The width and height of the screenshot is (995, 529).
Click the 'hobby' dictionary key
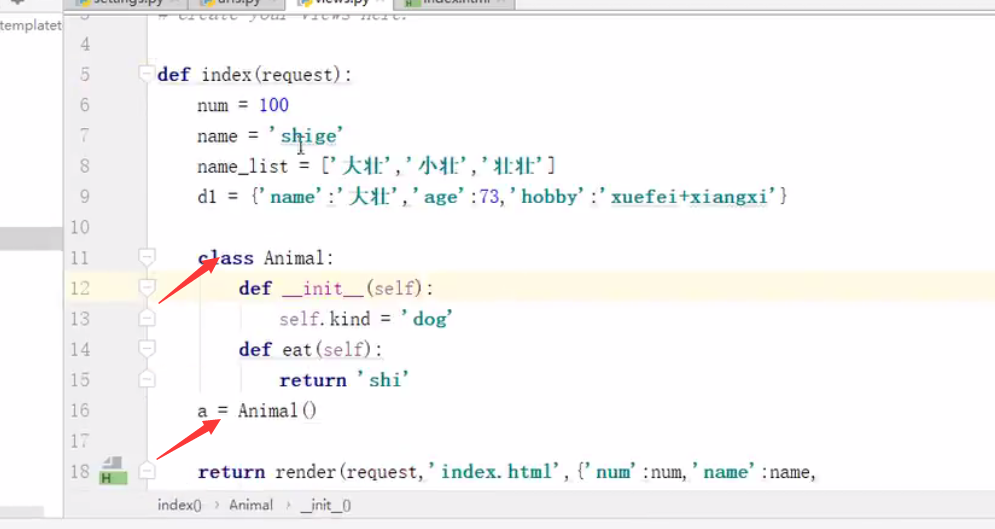(548, 197)
